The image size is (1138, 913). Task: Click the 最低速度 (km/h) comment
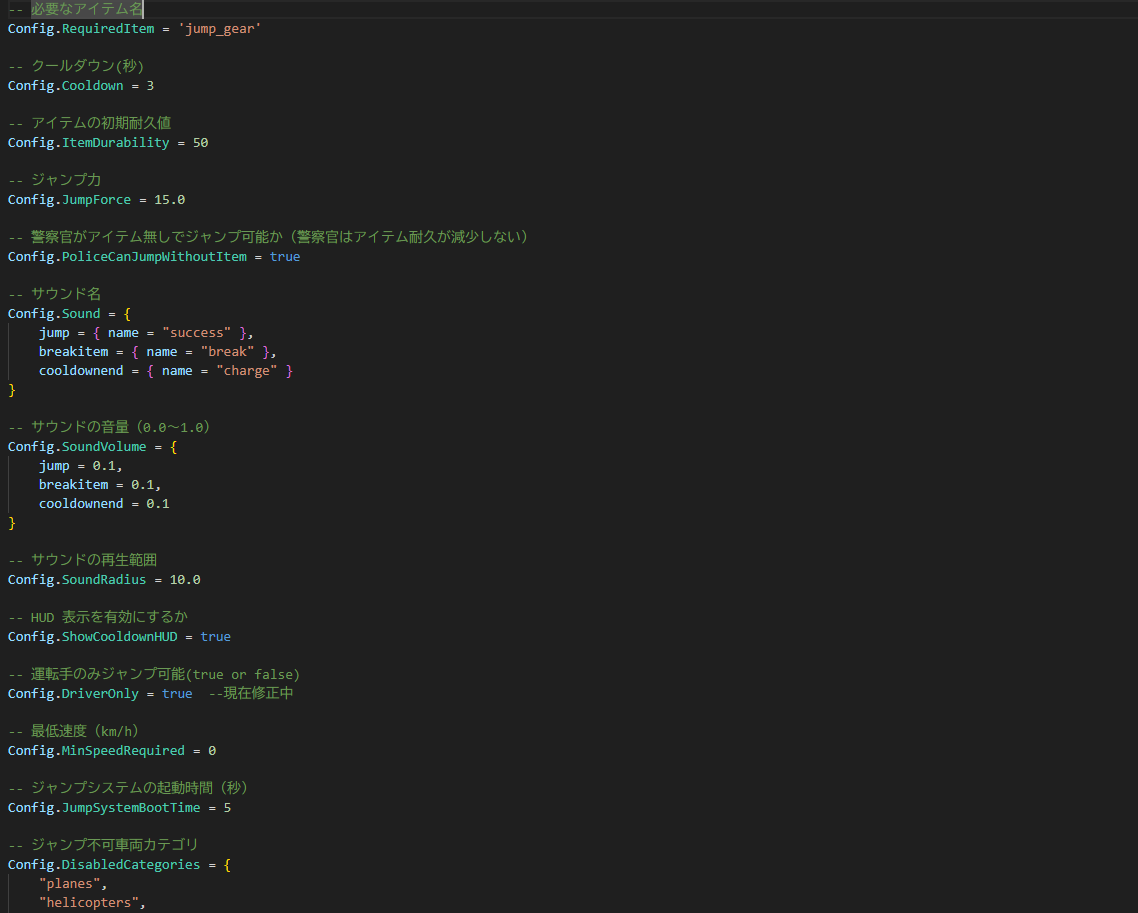click(73, 732)
